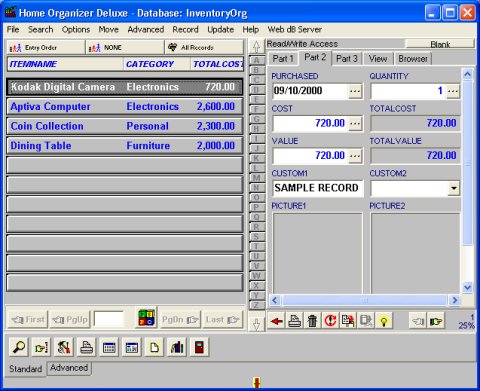Go to next record with right hand icon

pos(436,321)
